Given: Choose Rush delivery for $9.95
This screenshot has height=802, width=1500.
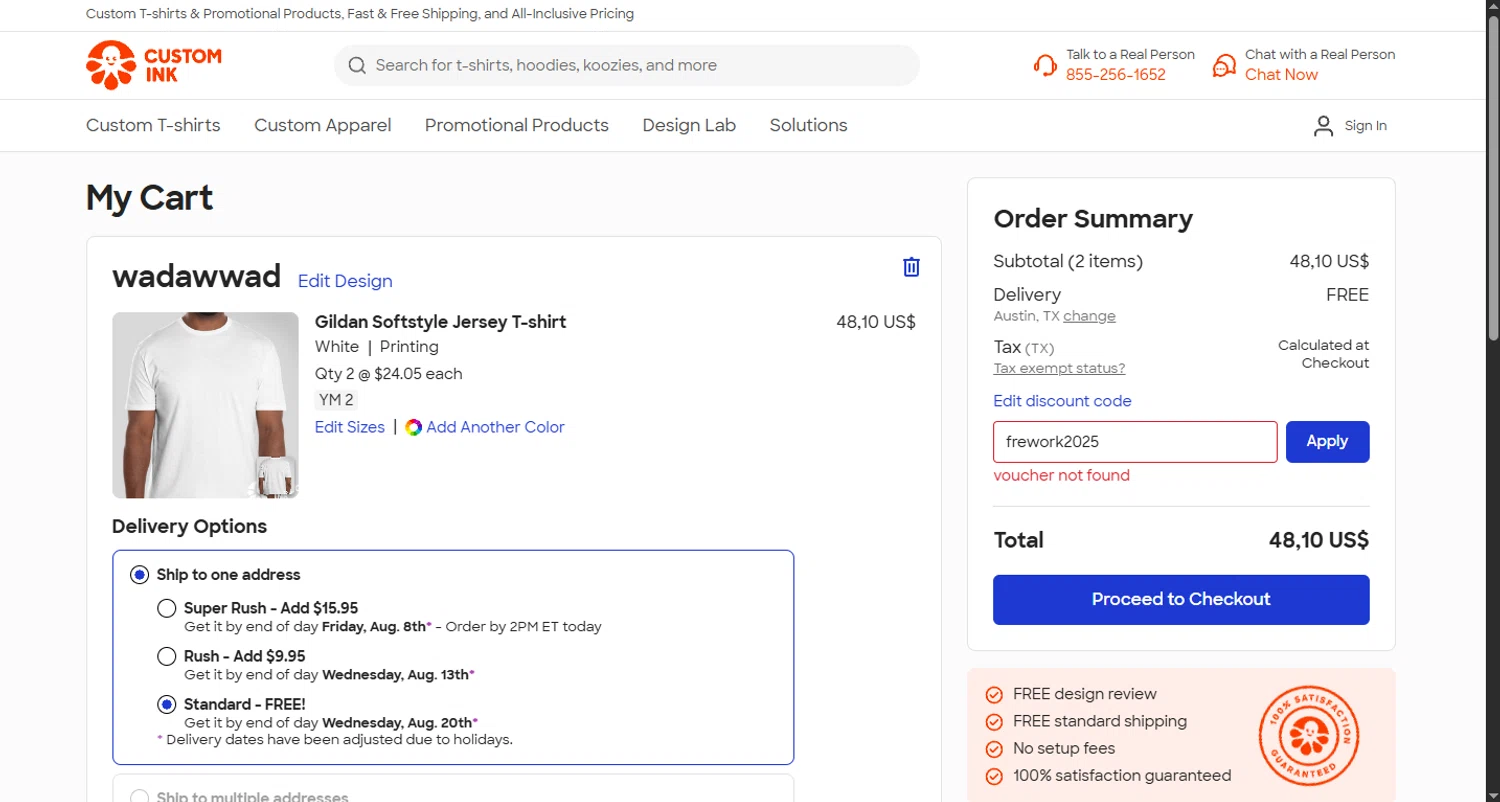Looking at the screenshot, I should pos(167,657).
